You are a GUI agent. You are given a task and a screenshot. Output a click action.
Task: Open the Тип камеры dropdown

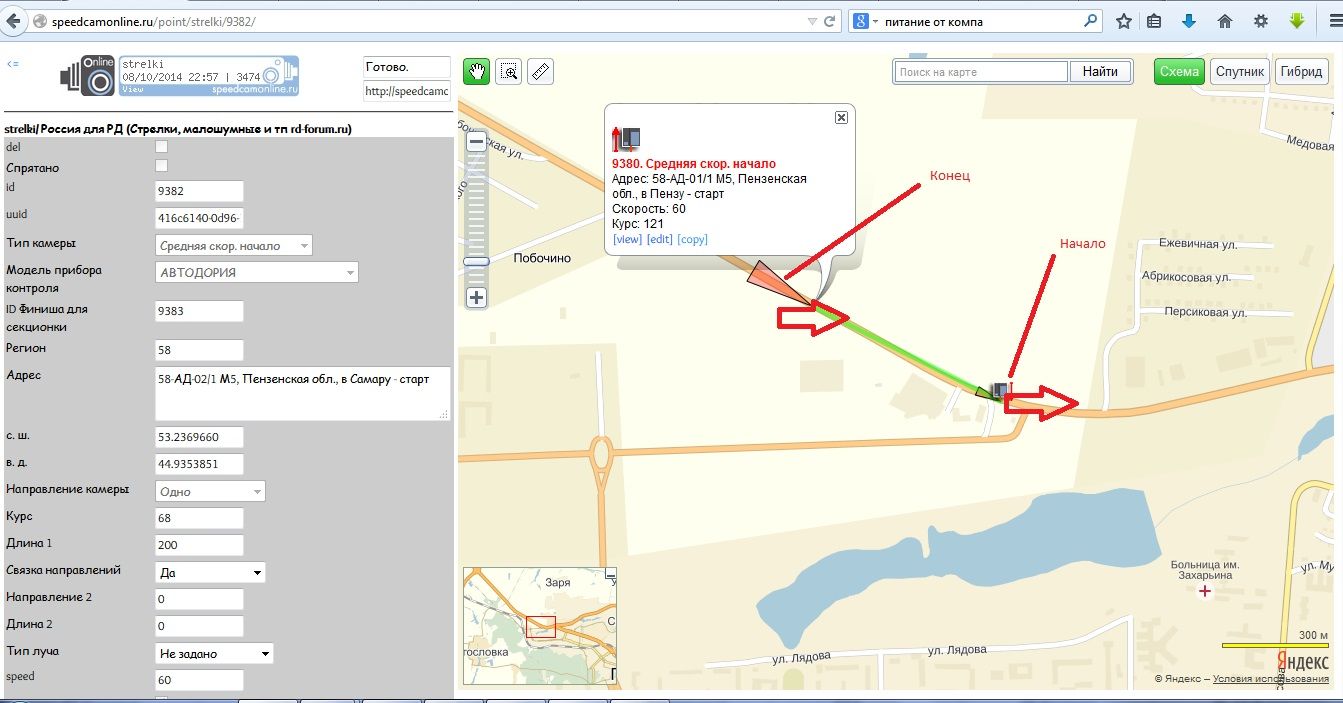234,245
